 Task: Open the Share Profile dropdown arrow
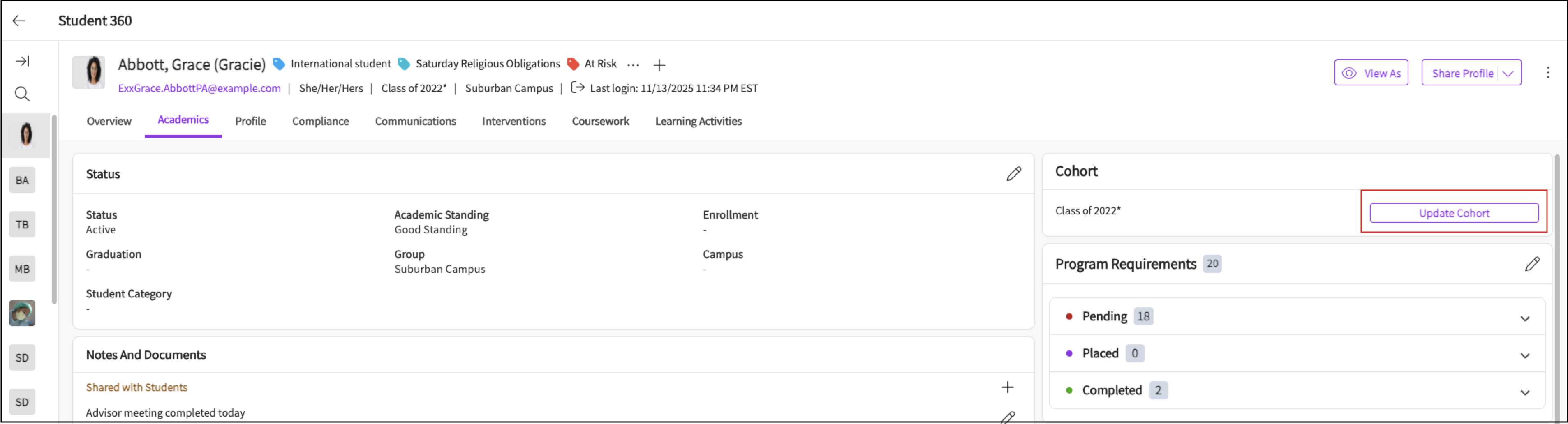pos(1508,74)
